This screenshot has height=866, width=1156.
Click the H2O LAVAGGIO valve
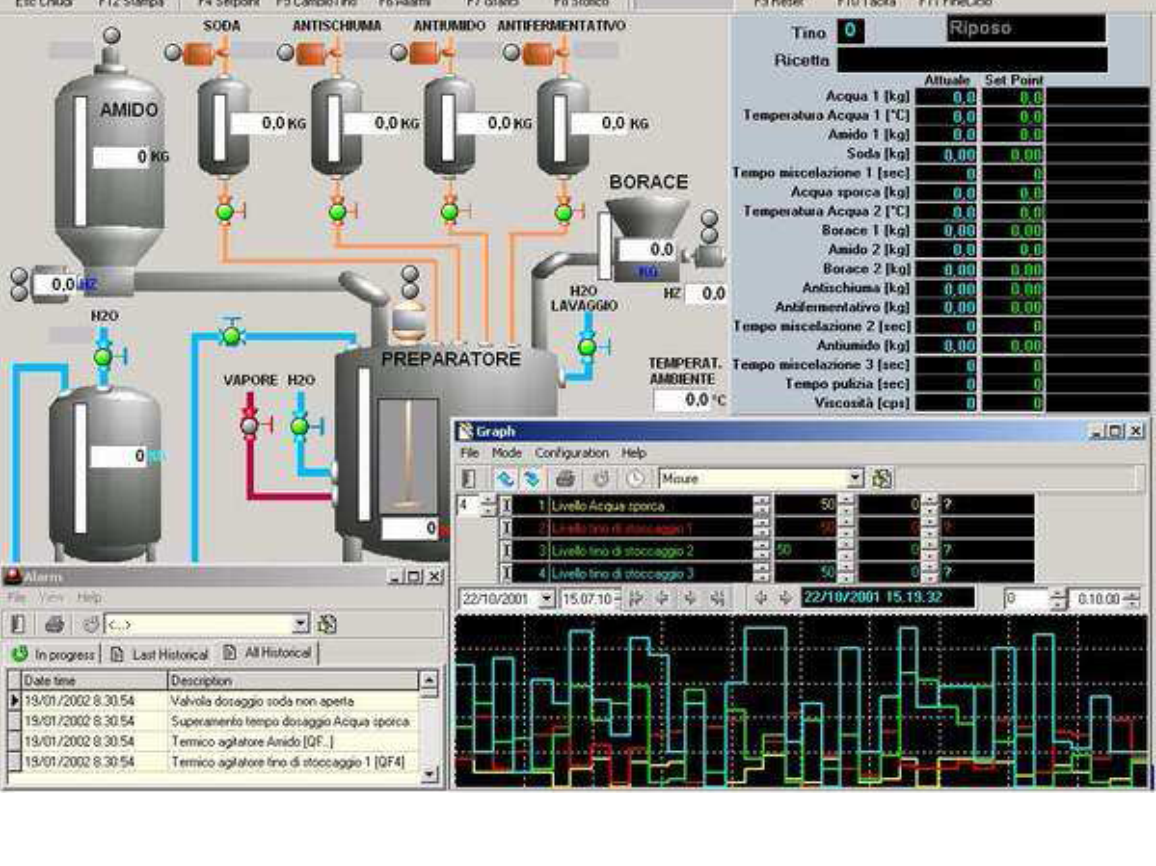(587, 346)
